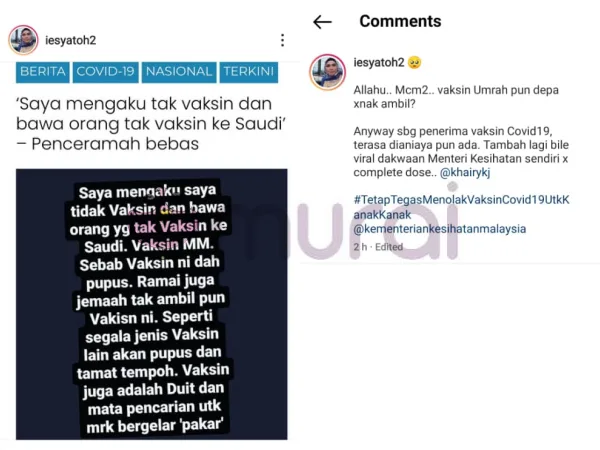Tap the back arrow beside Comments

click(x=322, y=22)
